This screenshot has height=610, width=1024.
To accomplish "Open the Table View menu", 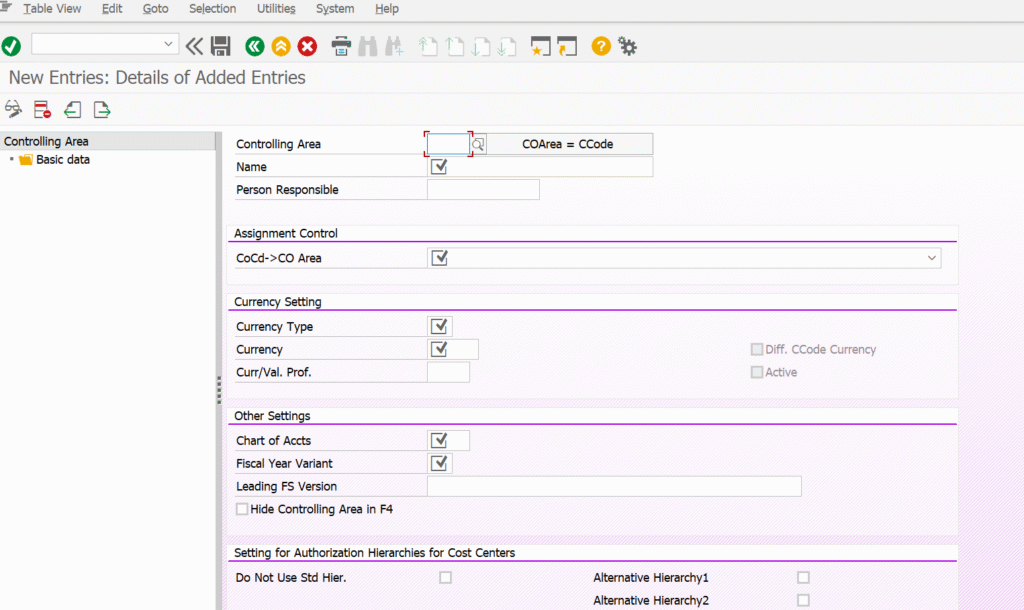I will pyautogui.click(x=52, y=8).
